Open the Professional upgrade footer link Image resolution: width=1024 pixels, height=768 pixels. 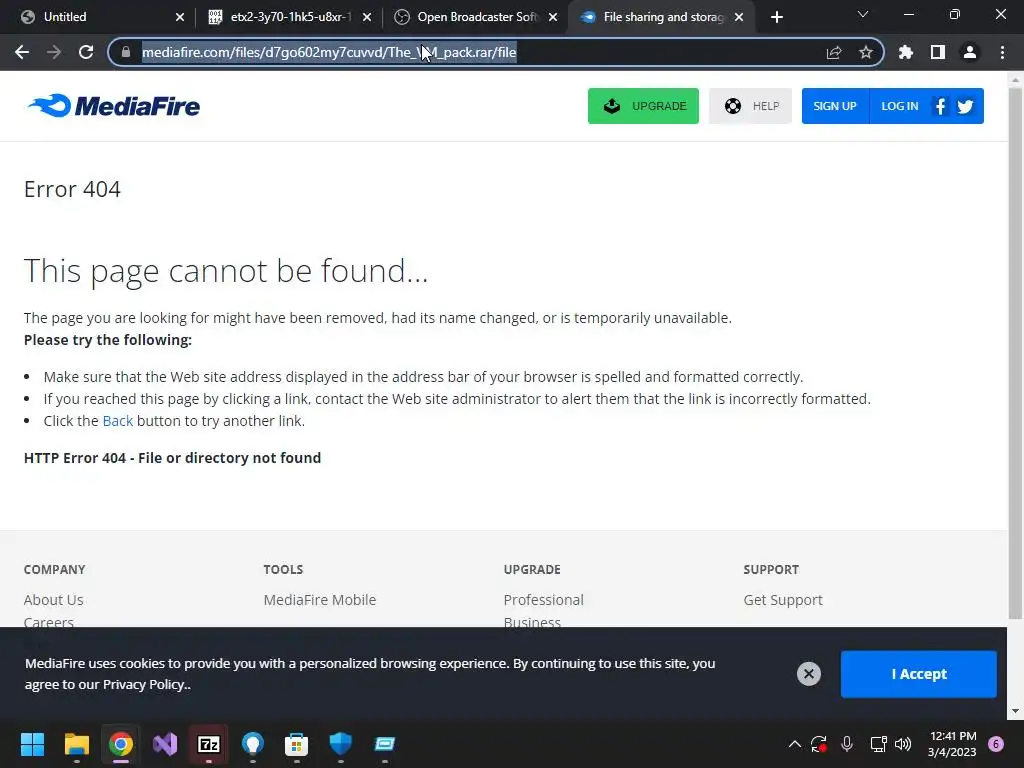[x=543, y=600]
